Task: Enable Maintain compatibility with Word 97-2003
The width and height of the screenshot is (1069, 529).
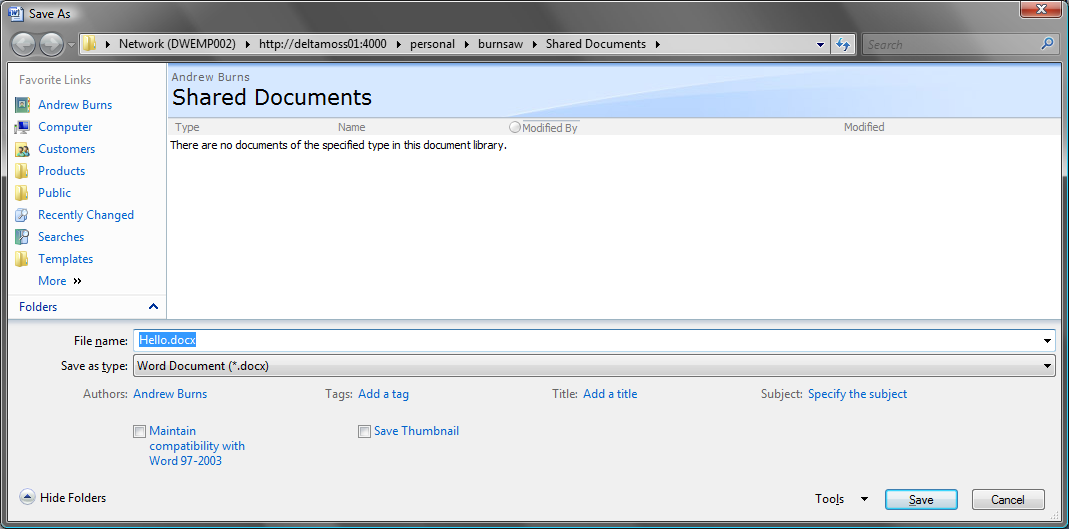Action: [x=139, y=432]
